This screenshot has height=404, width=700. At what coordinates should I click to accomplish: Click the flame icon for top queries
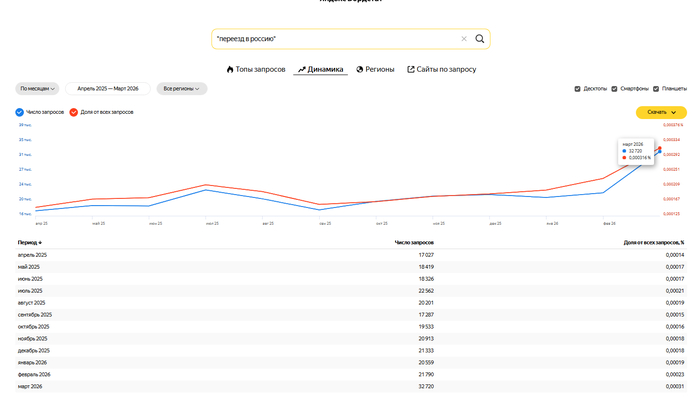coord(230,69)
